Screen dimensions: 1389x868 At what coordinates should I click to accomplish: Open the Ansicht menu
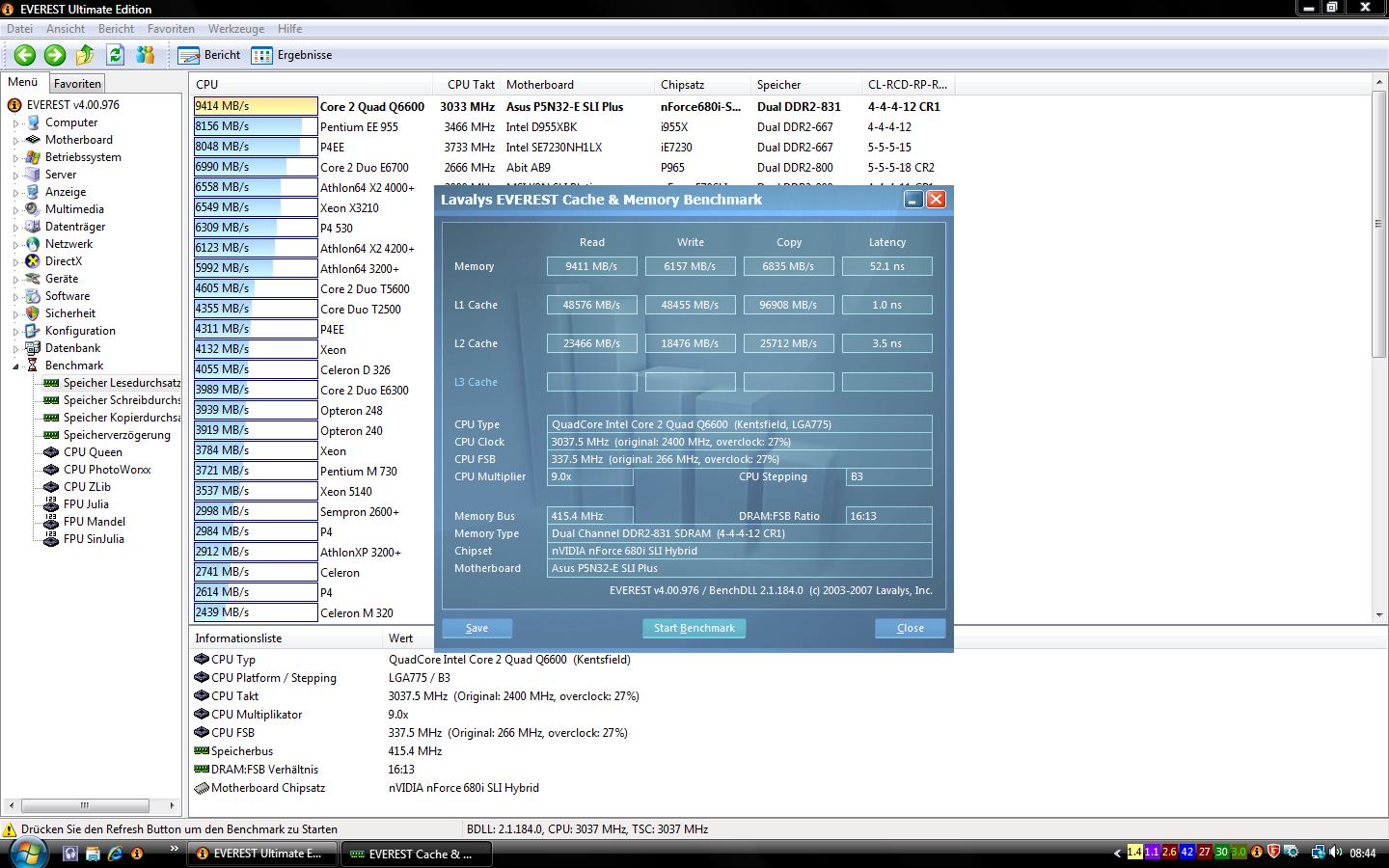(66, 29)
